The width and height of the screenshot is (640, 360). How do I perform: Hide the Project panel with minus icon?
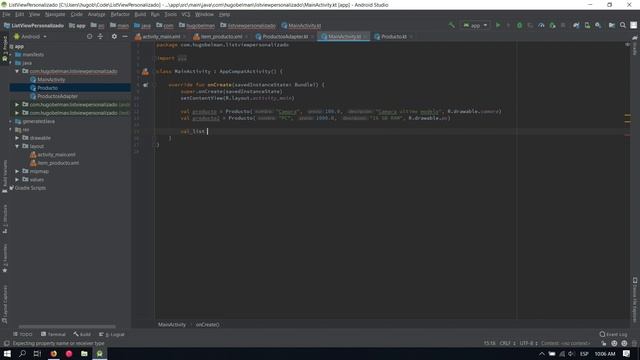pyautogui.click(x=125, y=36)
